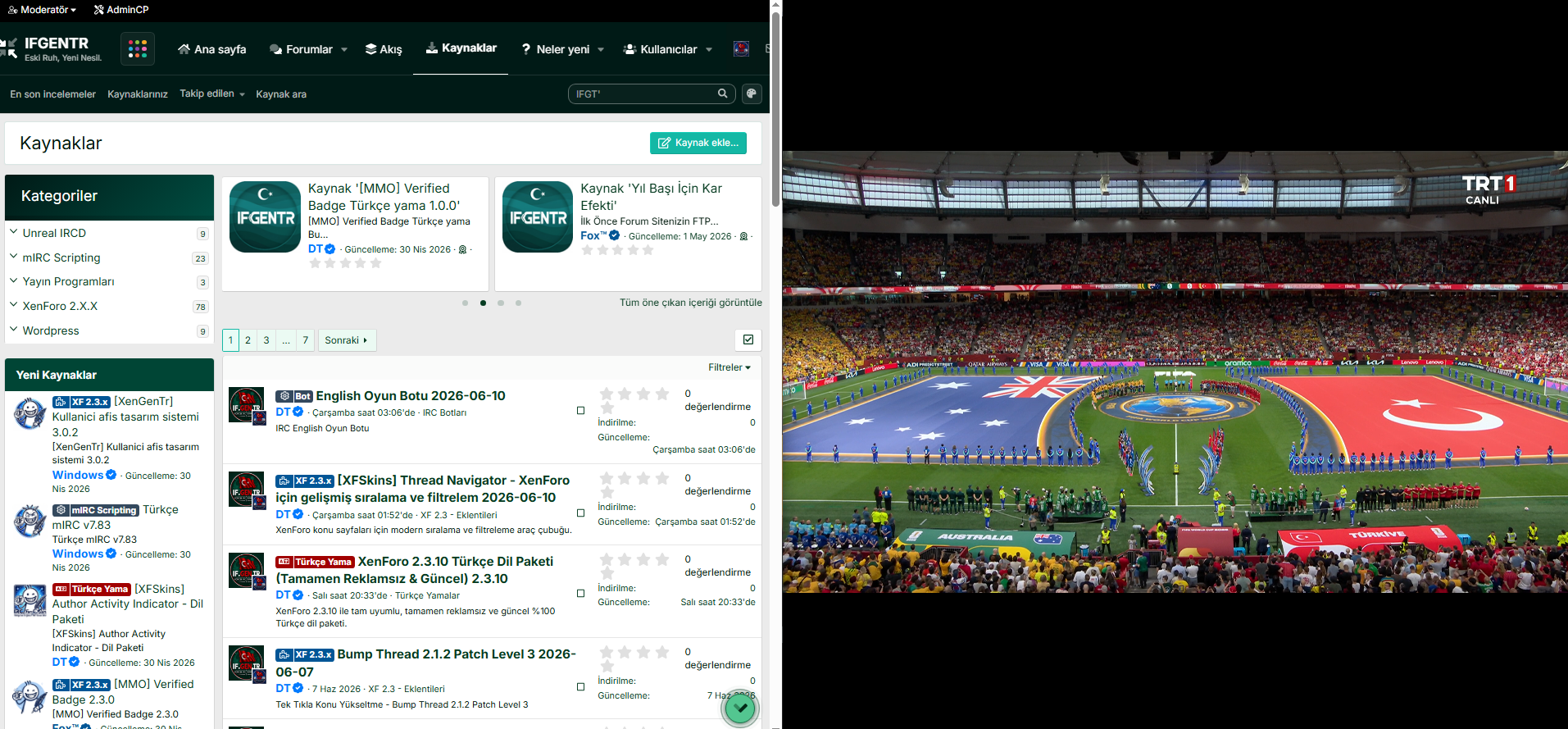Click IFGENTR thumbnail of Verified Badge featured card
The height and width of the screenshot is (729, 1568).
(265, 216)
